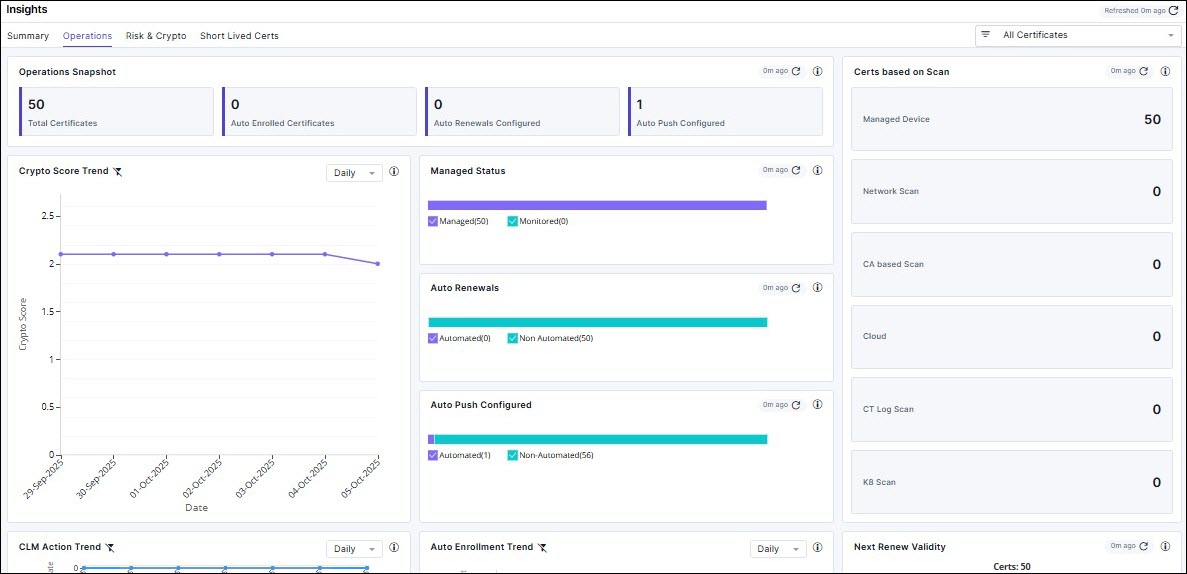Click the teal Auto Renewals bar

597,322
